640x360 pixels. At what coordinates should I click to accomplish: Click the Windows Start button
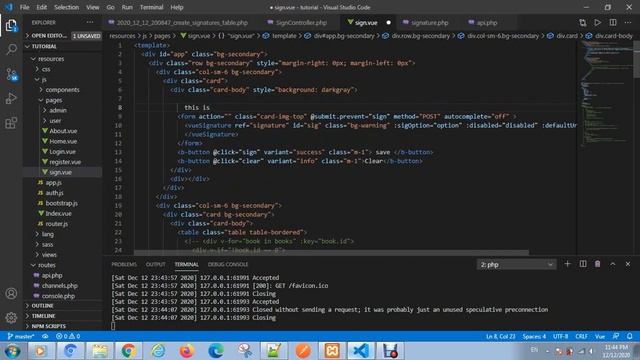pos(12,351)
